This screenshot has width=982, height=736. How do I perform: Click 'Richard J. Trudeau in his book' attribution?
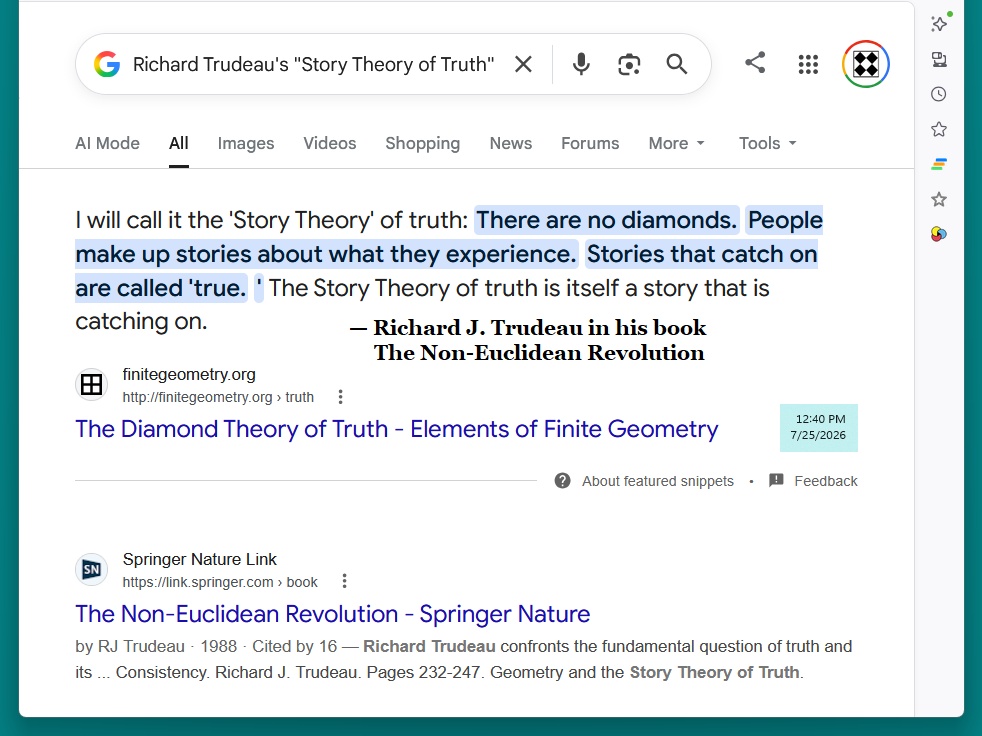(x=540, y=328)
